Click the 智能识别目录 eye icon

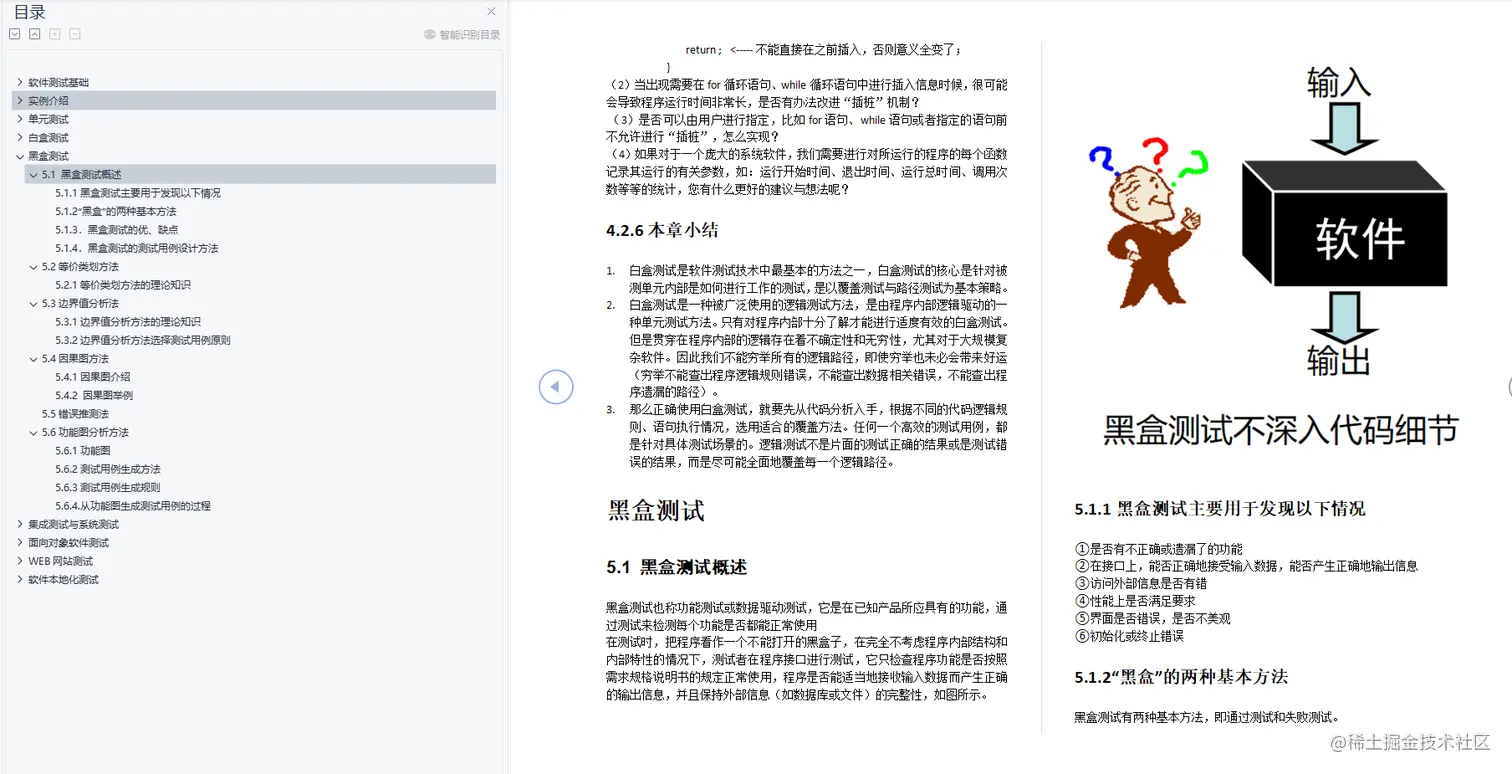pyautogui.click(x=429, y=33)
